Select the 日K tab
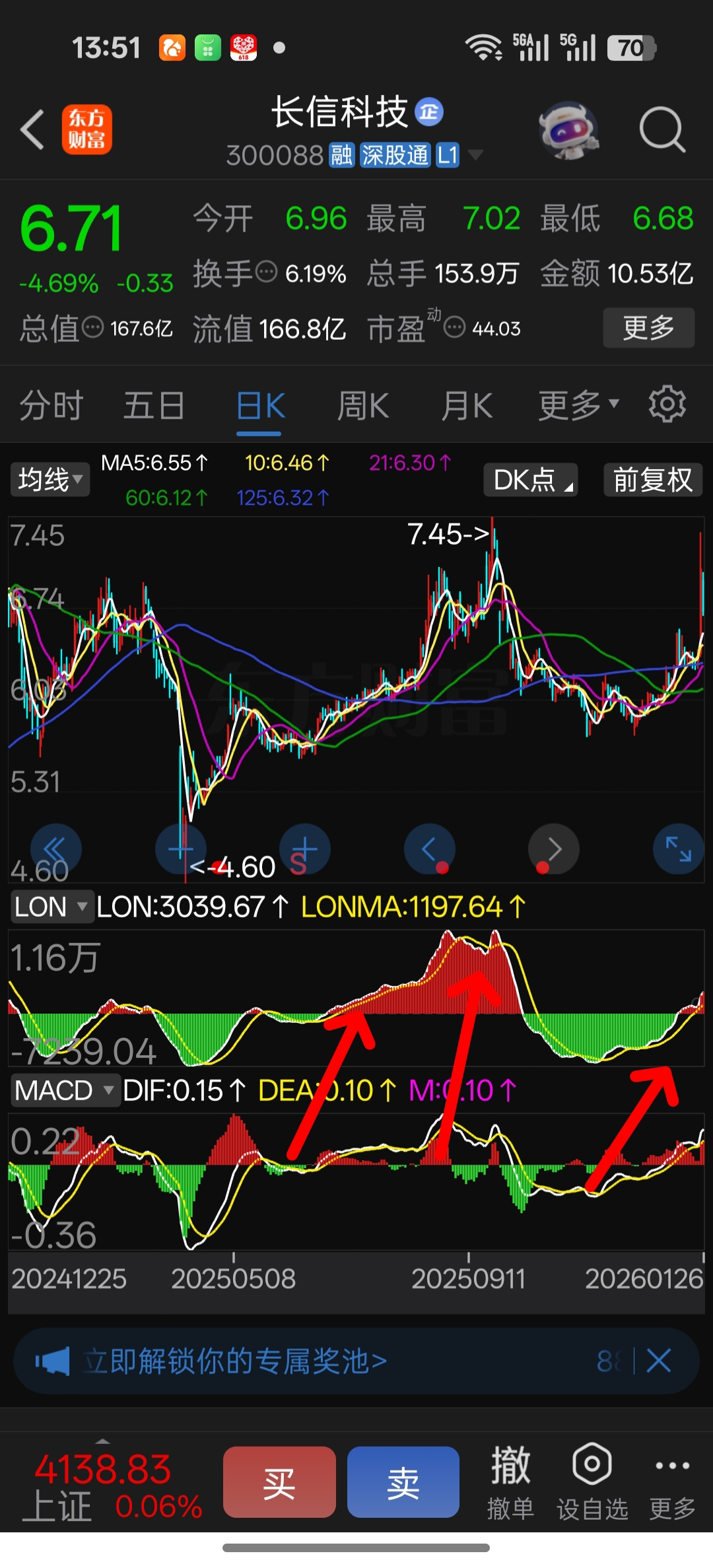Image resolution: width=713 pixels, height=1568 pixels. click(260, 405)
